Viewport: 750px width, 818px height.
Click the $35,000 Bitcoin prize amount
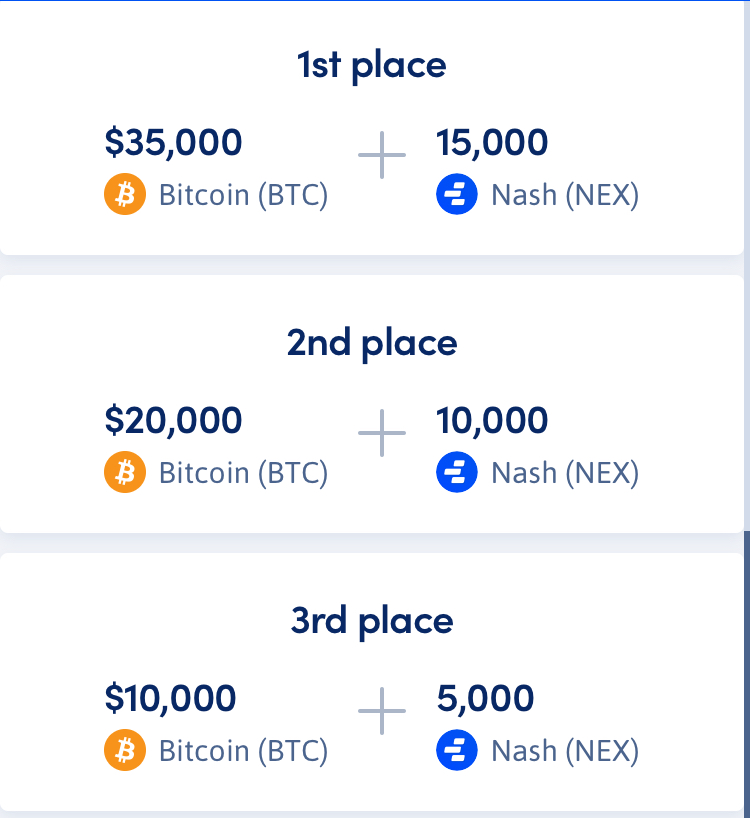(173, 142)
